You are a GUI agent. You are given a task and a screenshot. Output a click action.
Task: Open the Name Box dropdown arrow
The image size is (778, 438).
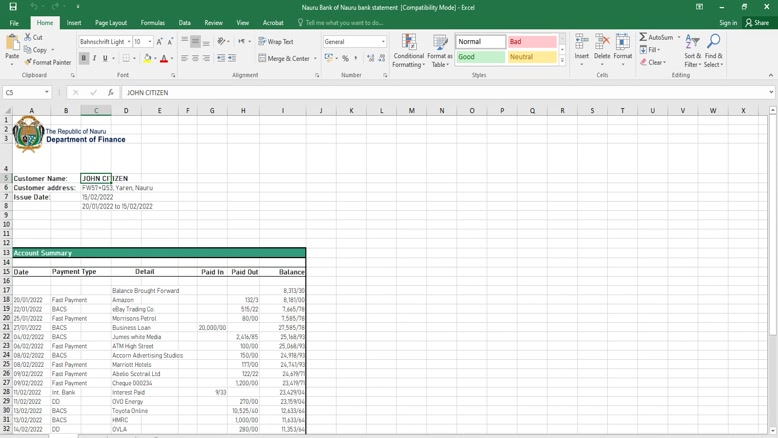47,92
